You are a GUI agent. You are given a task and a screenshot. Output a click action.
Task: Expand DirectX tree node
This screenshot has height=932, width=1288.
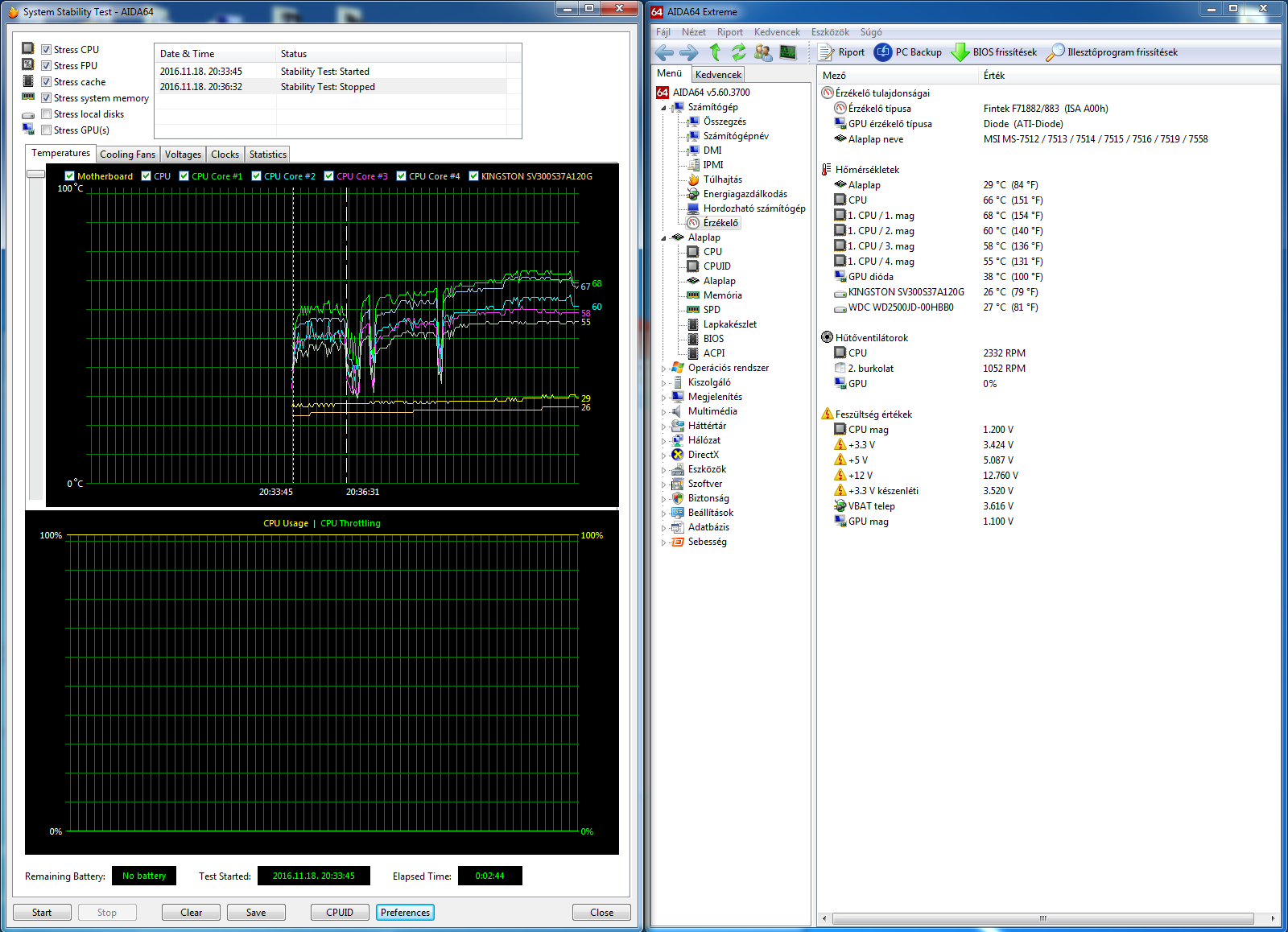(x=664, y=456)
